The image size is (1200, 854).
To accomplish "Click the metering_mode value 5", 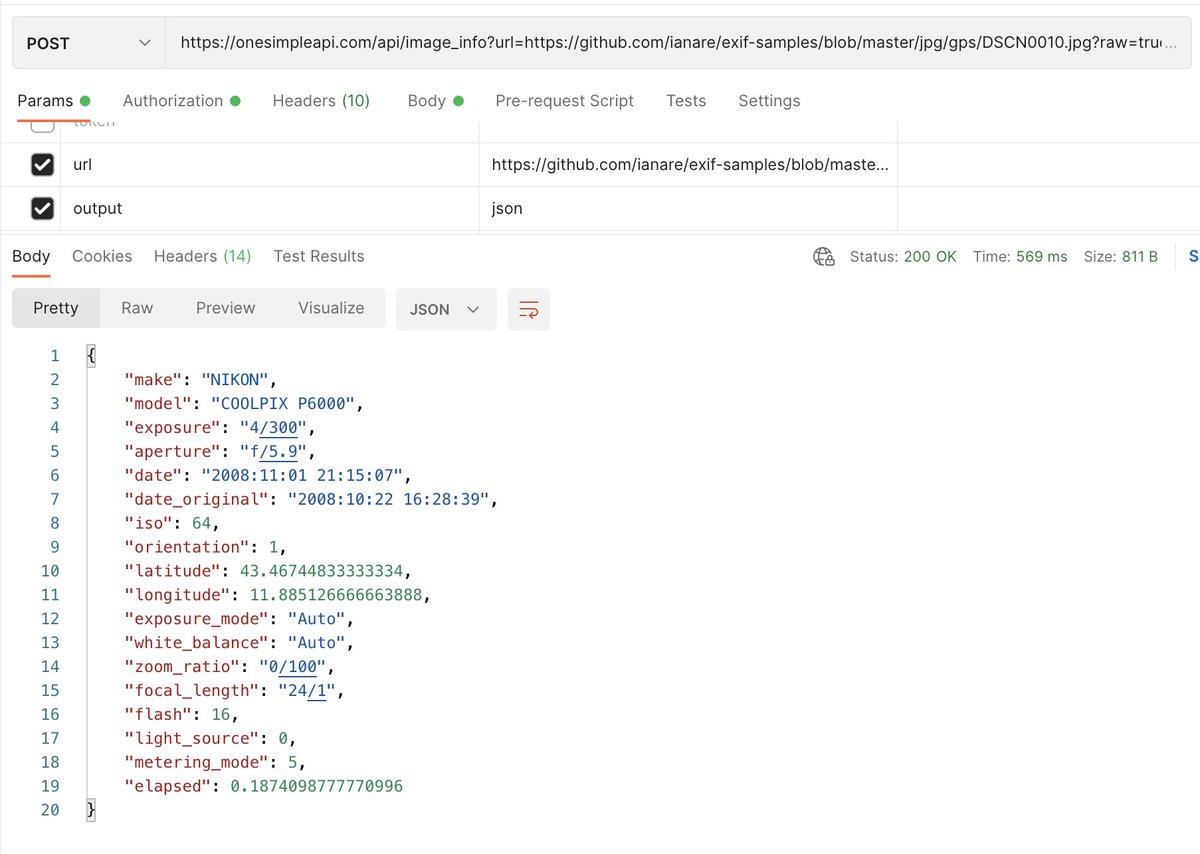I will 292,763.
